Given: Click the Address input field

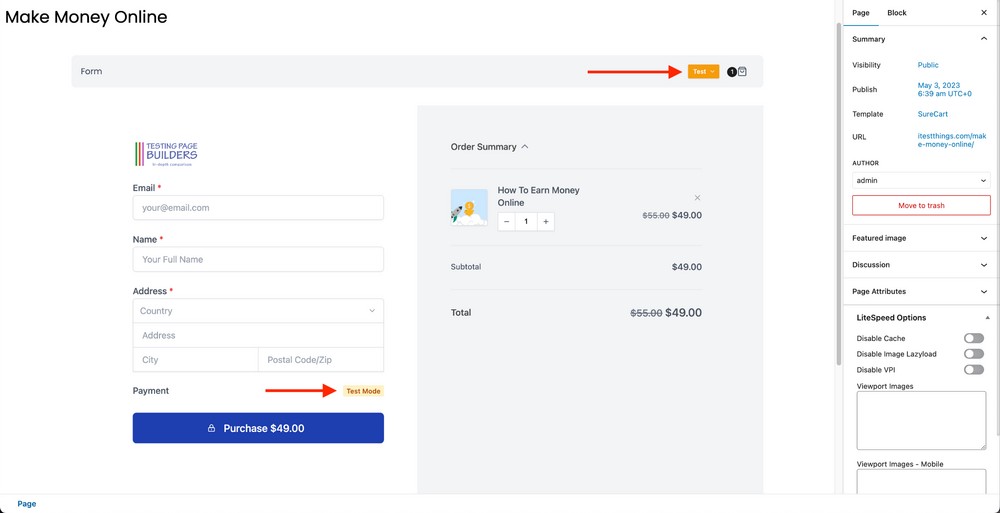Looking at the screenshot, I should point(258,335).
